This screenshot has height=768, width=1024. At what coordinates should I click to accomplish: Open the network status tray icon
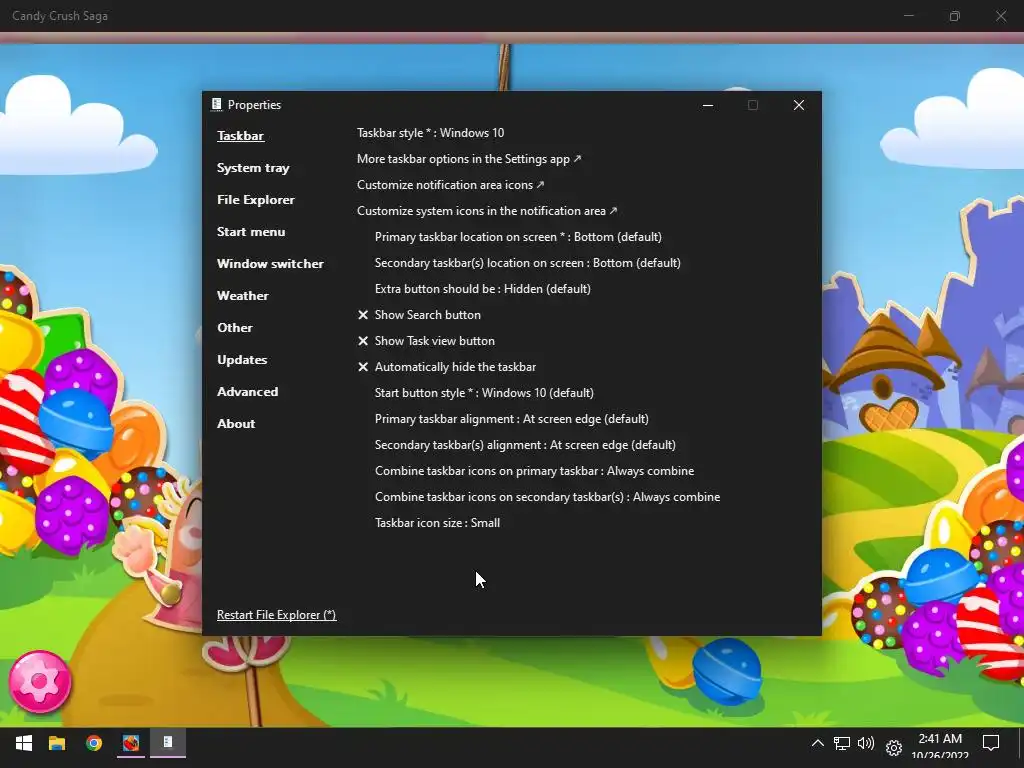pyautogui.click(x=842, y=744)
